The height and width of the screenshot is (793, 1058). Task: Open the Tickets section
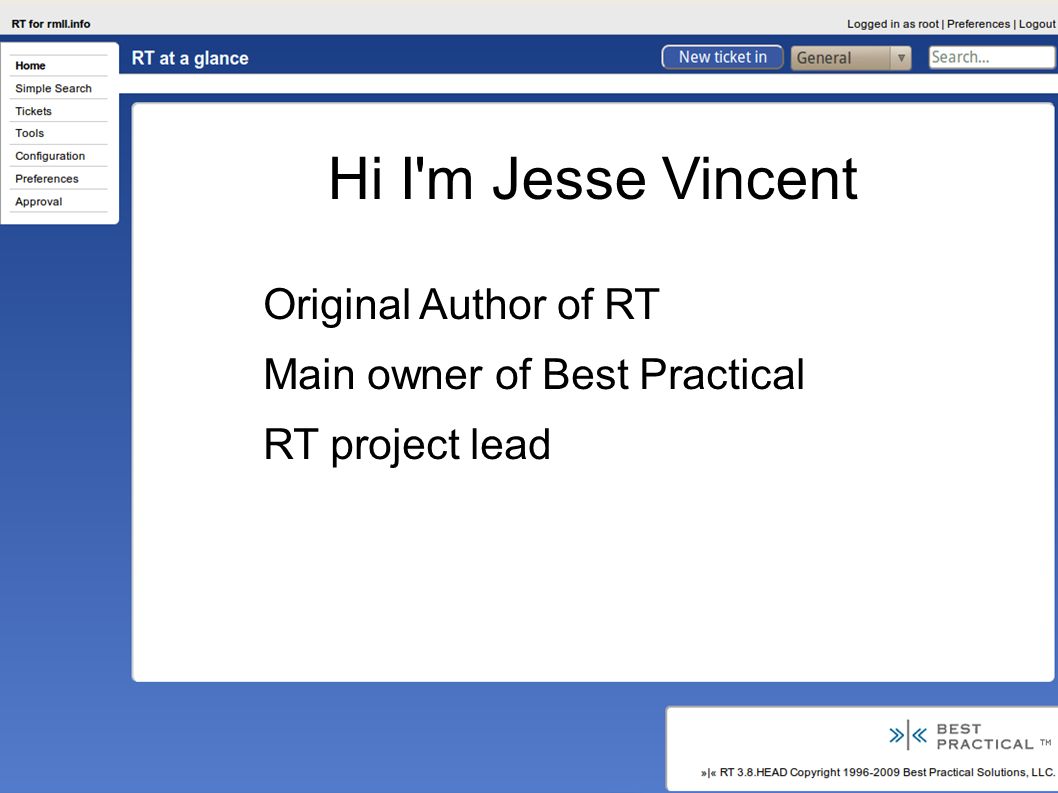(33, 111)
